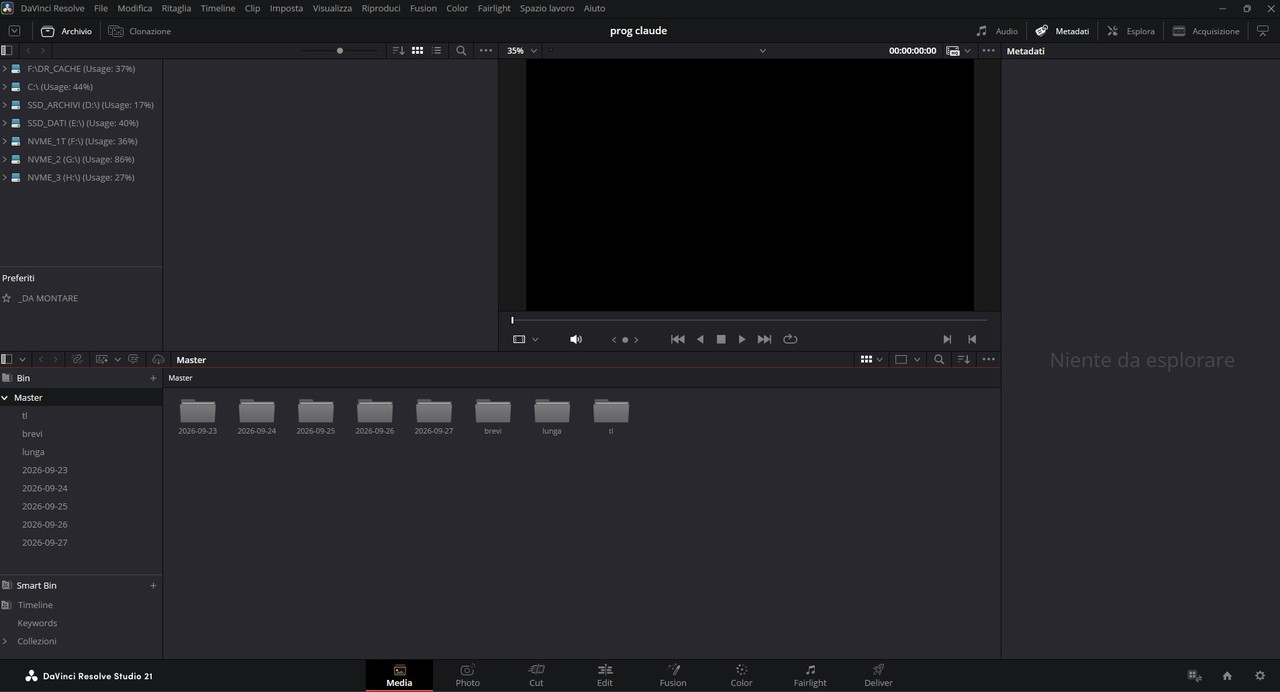
Task: Open the media pool three-dot options
Action: click(x=989, y=359)
